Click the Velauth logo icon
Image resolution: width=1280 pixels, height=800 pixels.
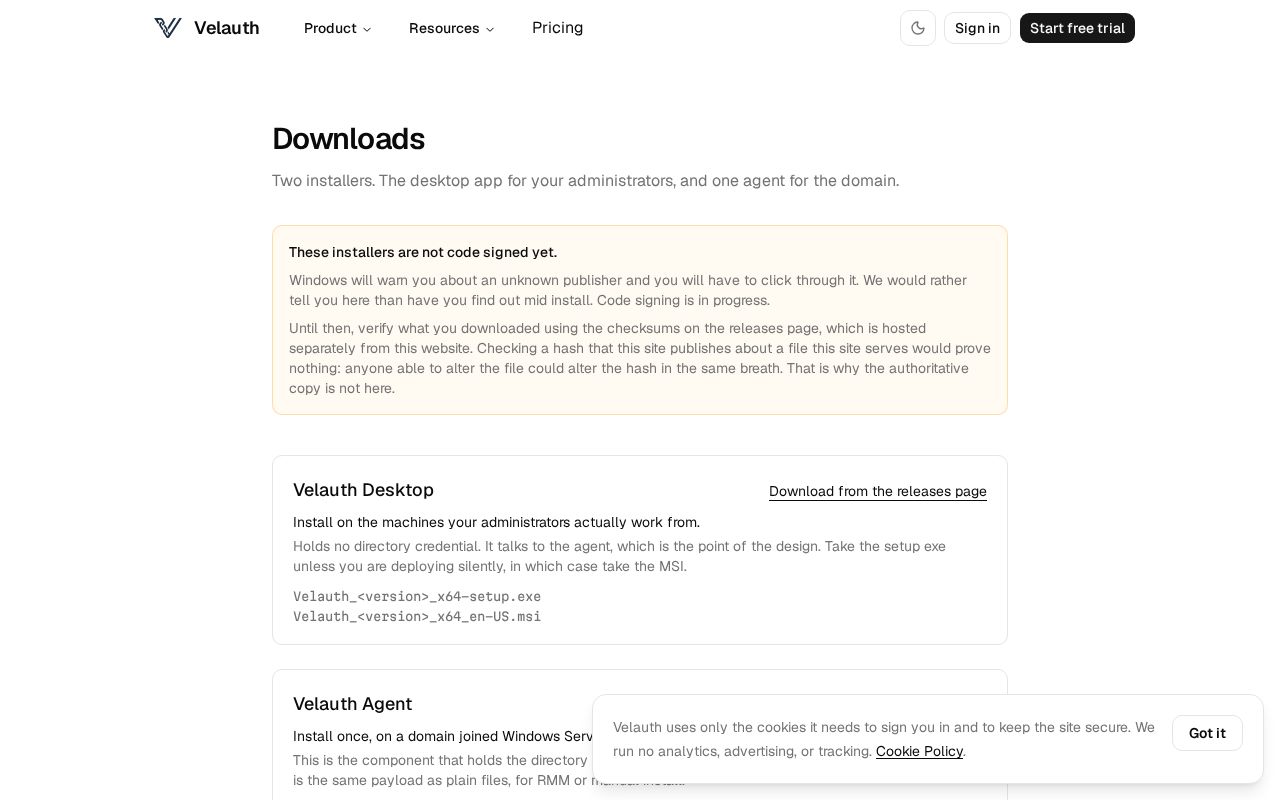tap(168, 28)
